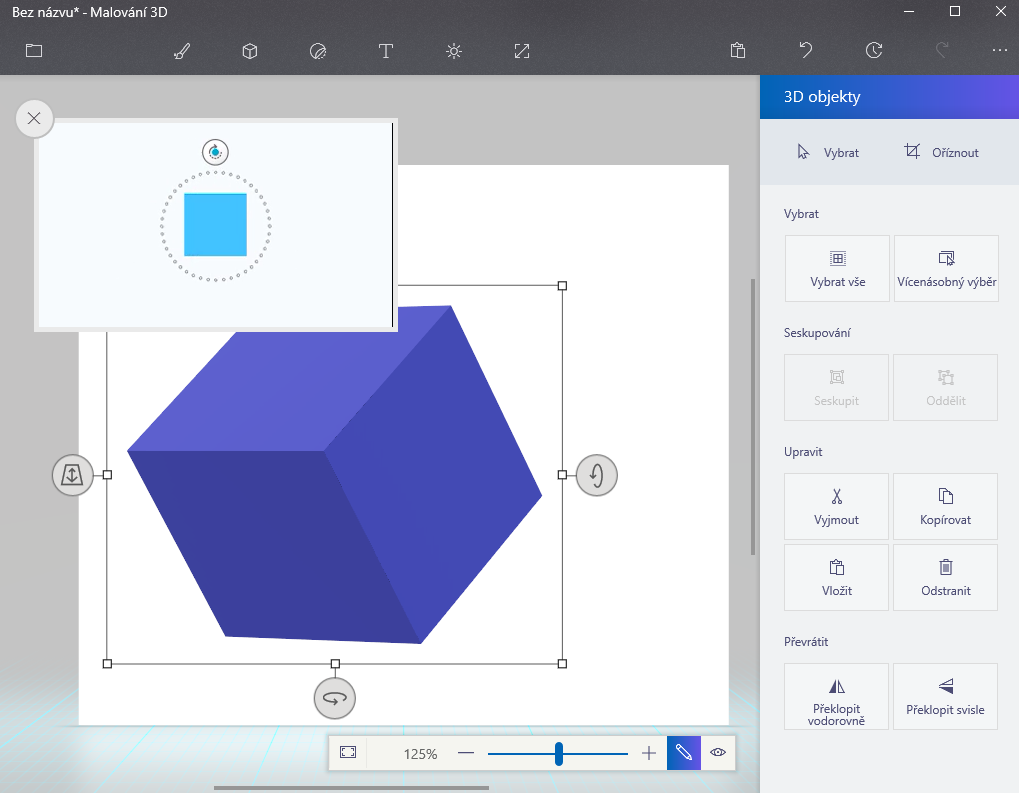This screenshot has width=1019, height=793.
Task: Click the depth position handle left of cube
Action: (72, 475)
